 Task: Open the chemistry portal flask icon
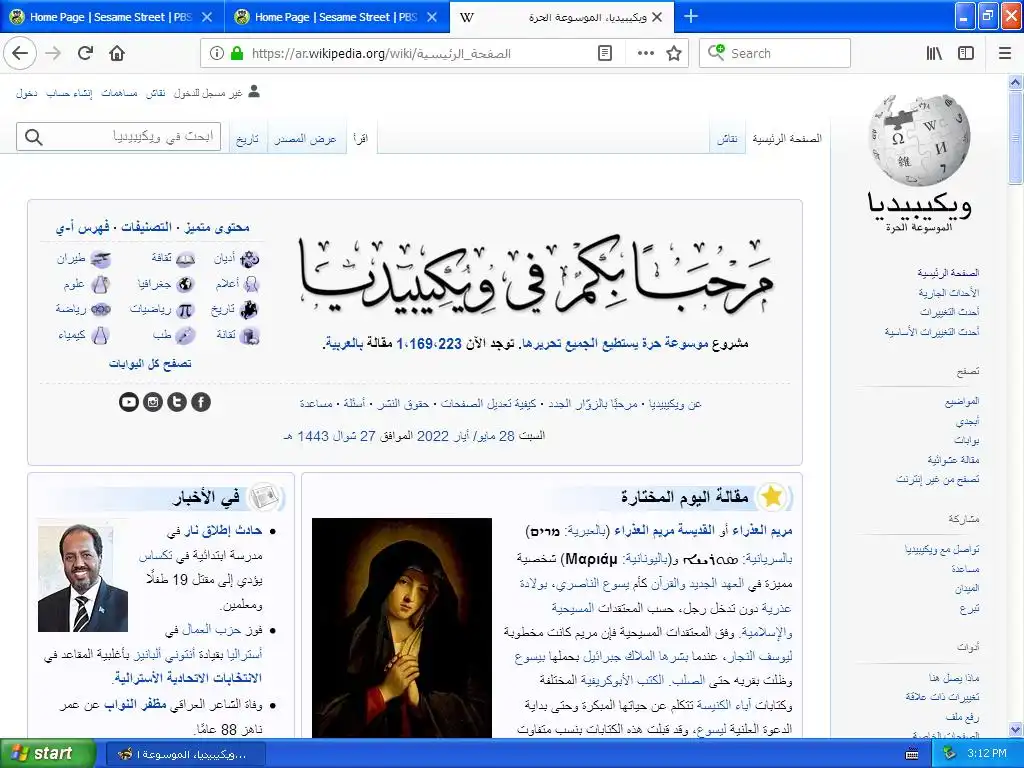[x=100, y=336]
